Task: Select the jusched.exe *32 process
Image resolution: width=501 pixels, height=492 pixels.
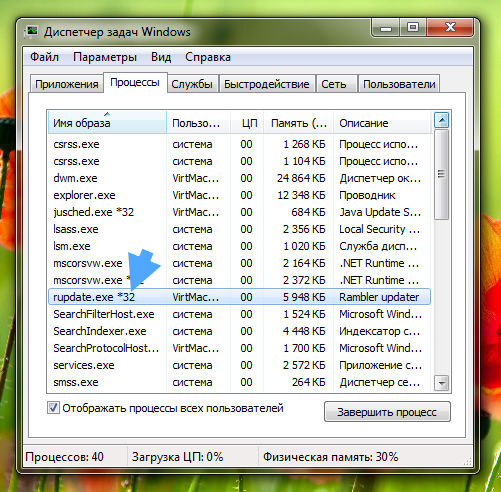Action: pos(239,212)
